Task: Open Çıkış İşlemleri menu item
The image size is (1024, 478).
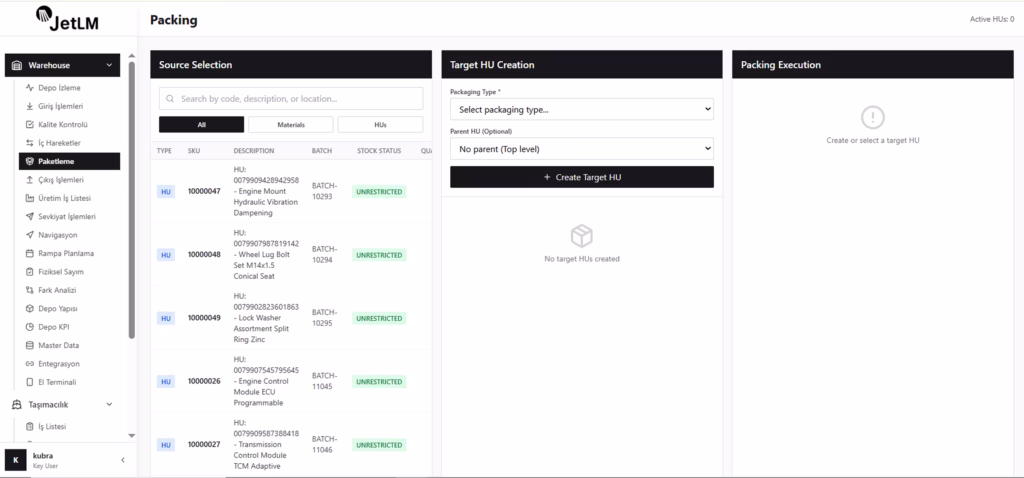Action: [61, 180]
